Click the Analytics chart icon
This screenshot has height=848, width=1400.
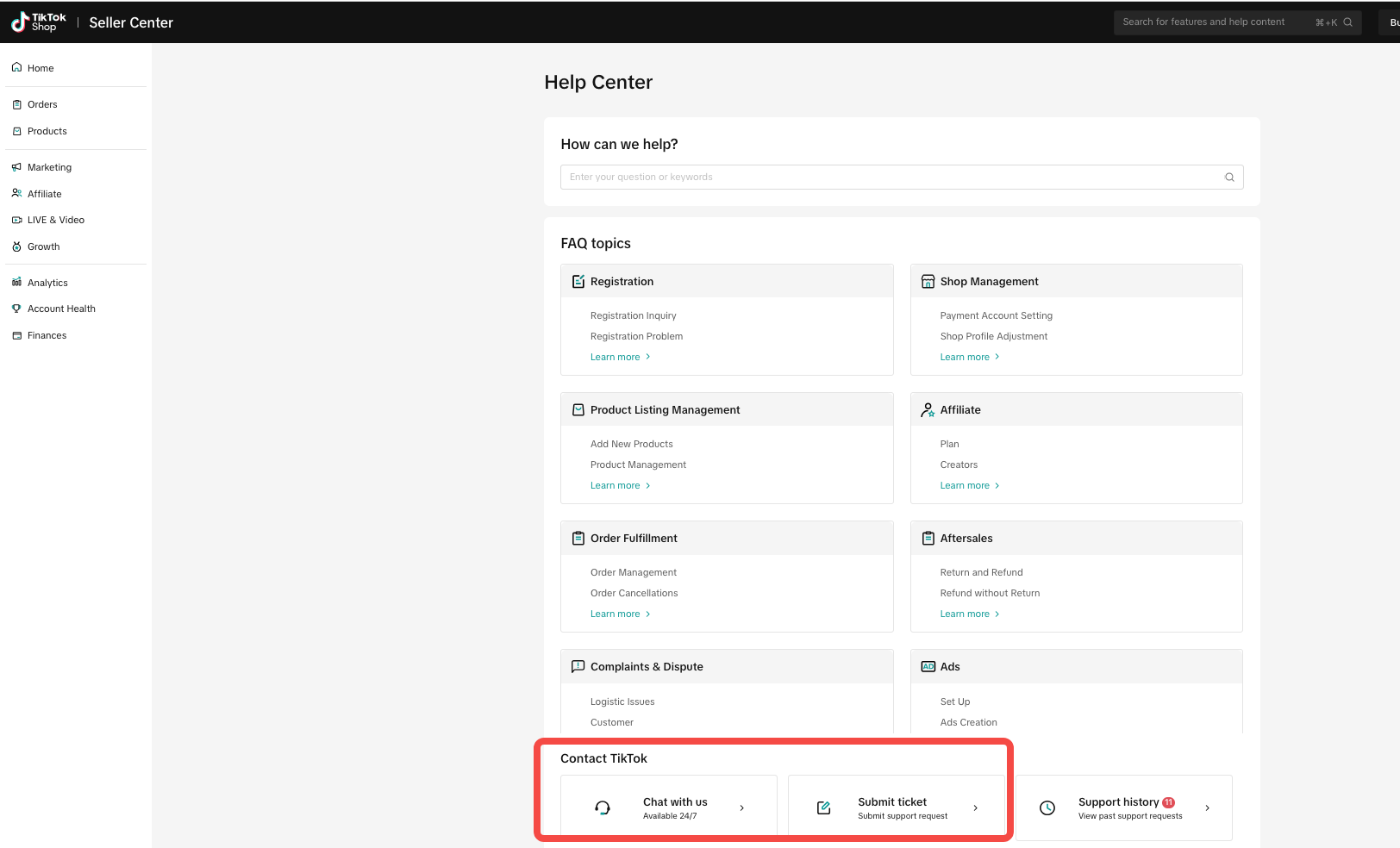pos(16,283)
